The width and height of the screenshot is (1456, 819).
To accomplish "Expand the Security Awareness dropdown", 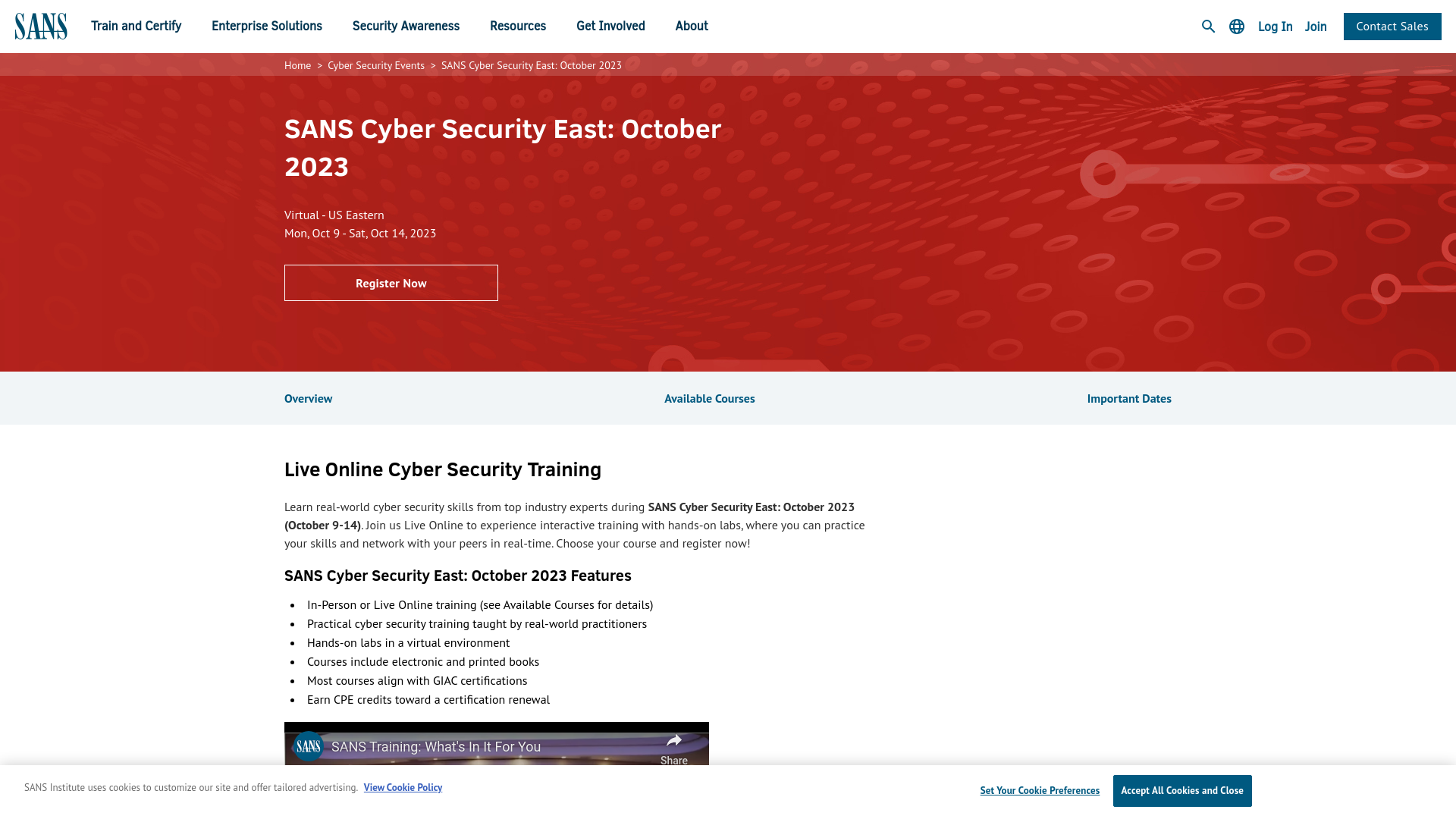I will 405,26.
